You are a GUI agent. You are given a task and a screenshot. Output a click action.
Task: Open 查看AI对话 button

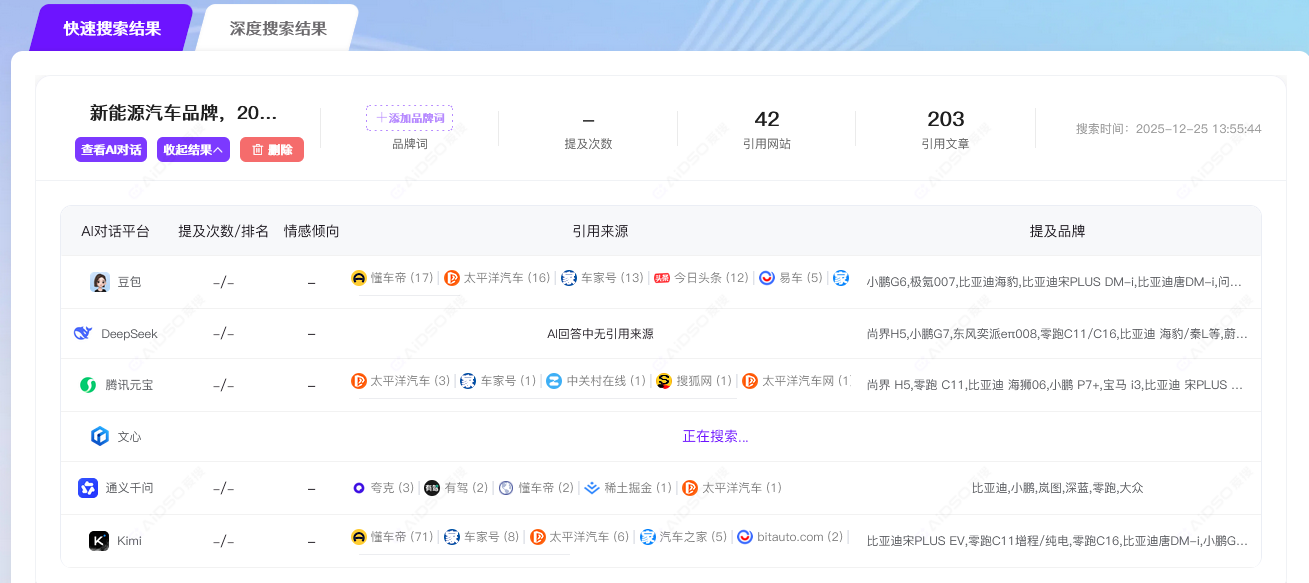110,150
